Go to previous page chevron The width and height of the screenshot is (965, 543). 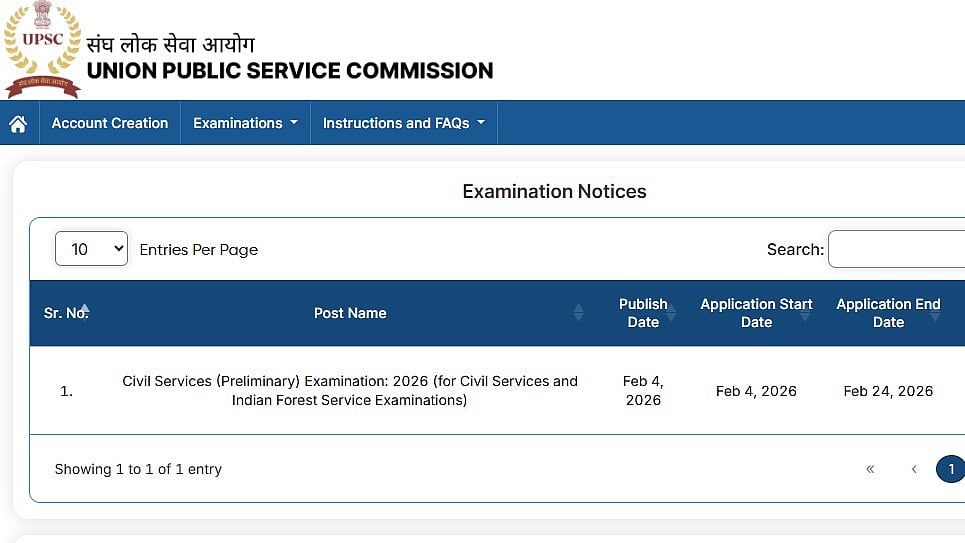[914, 469]
